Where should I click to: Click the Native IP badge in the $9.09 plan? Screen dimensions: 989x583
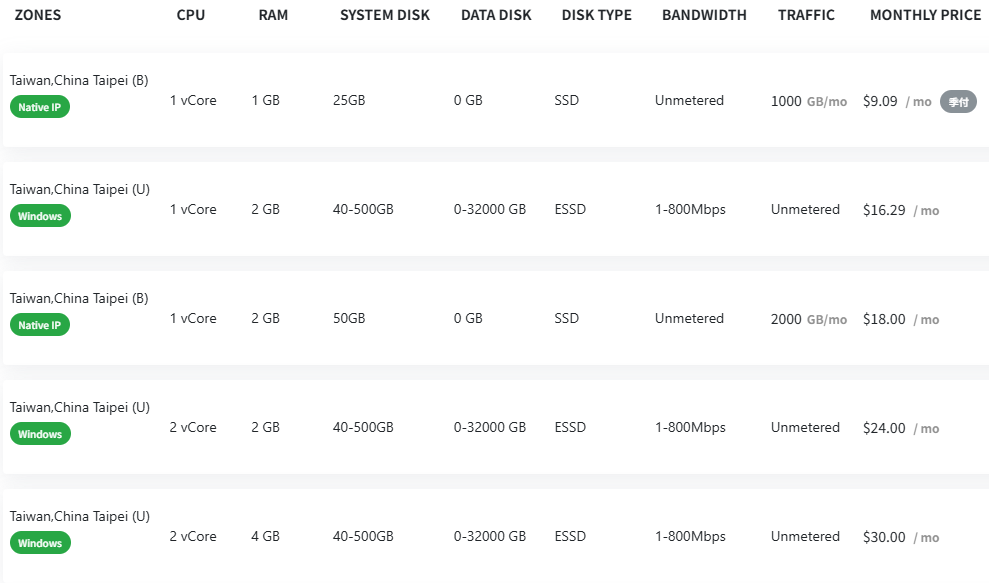click(40, 107)
